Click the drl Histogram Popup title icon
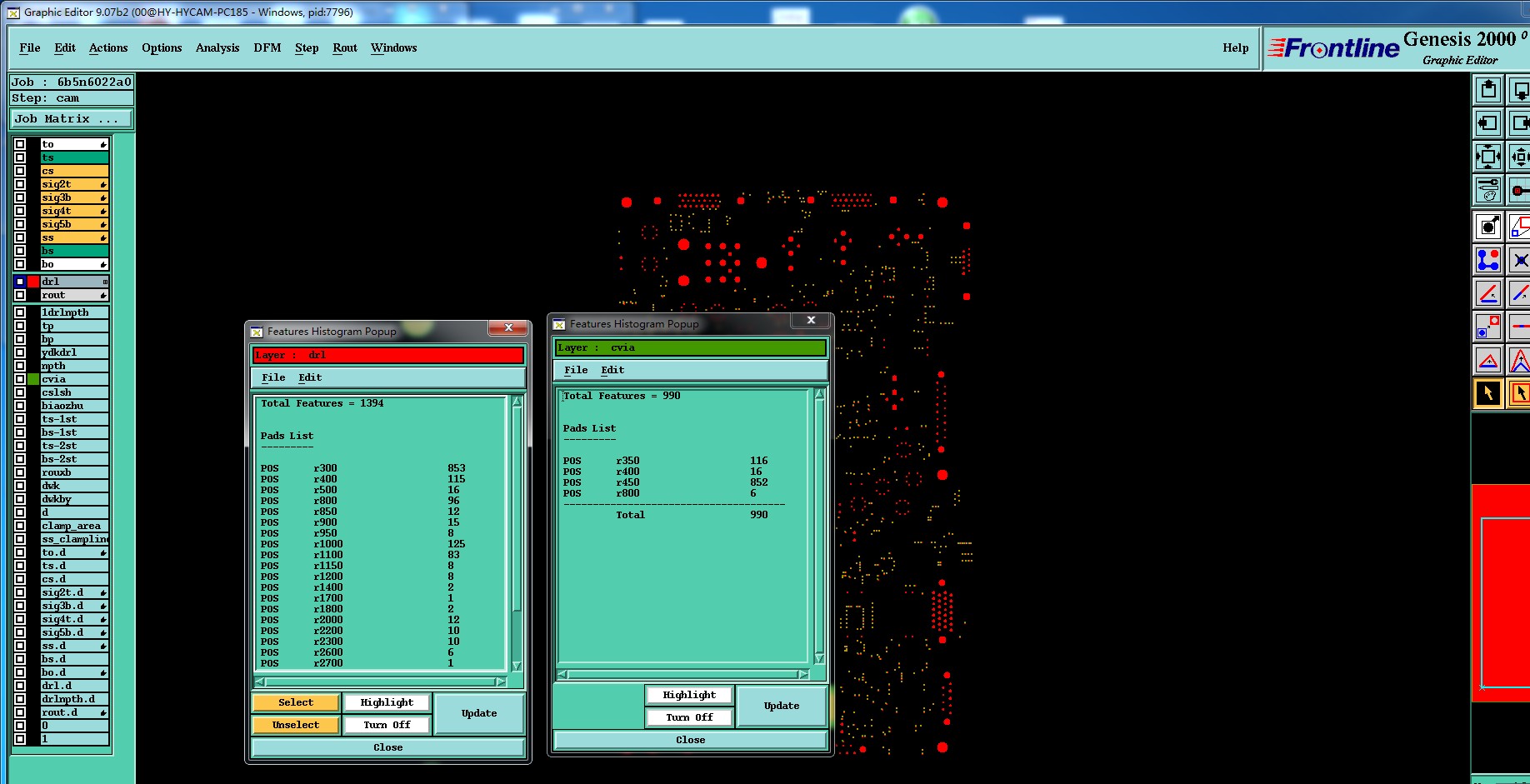The height and width of the screenshot is (784, 1530). [x=257, y=332]
